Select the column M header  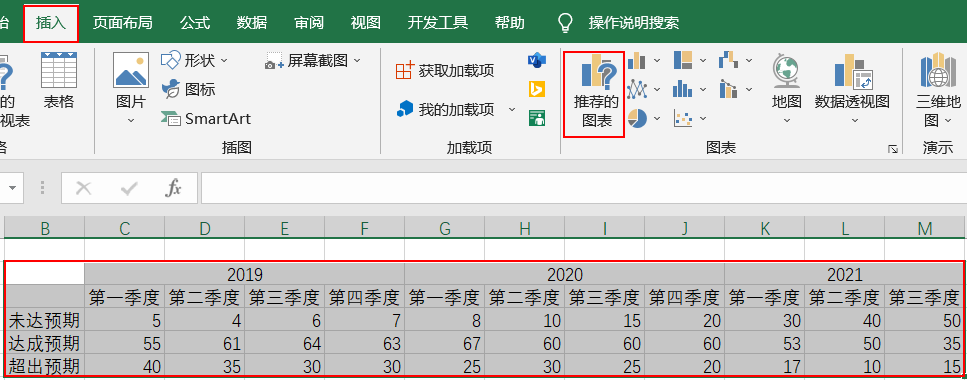[x=924, y=229]
